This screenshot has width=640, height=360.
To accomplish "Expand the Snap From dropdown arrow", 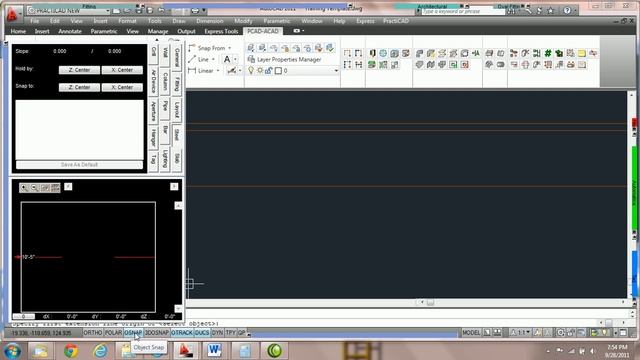I will pyautogui.click(x=230, y=48).
